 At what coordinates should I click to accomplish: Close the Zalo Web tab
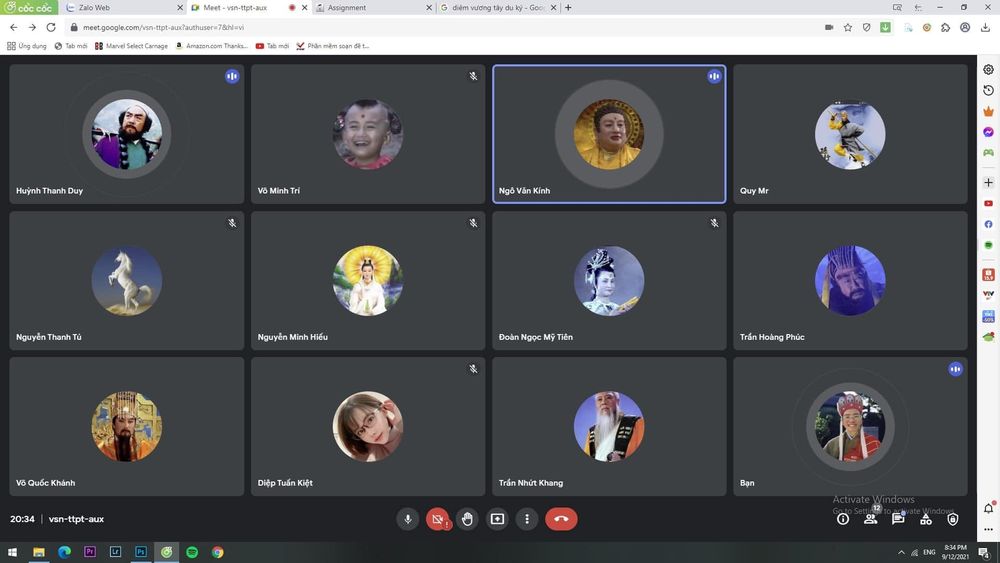tap(180, 8)
